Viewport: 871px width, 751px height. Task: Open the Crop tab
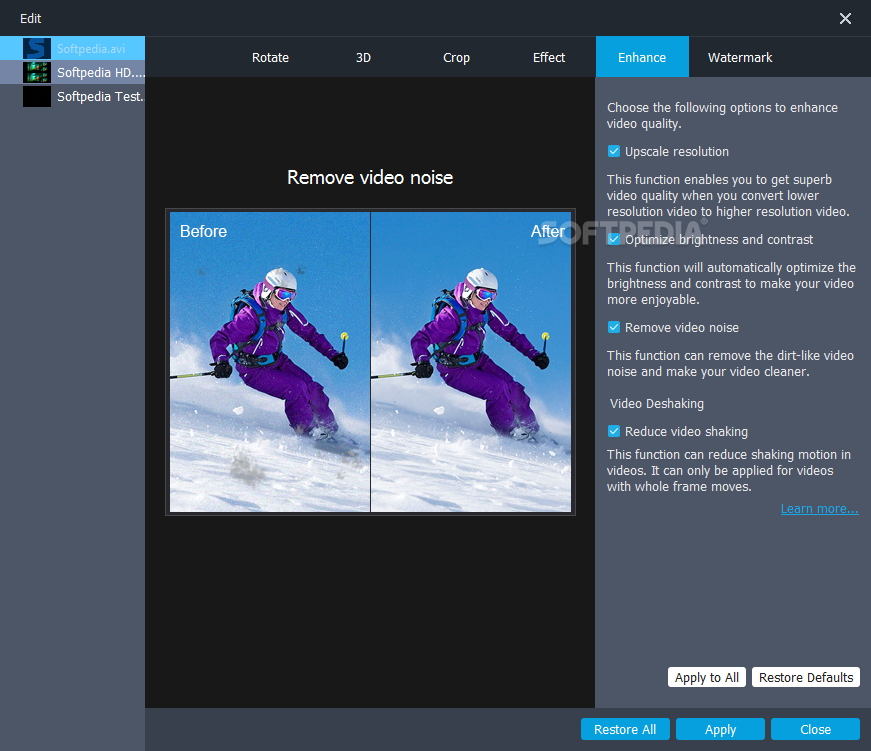pos(456,57)
